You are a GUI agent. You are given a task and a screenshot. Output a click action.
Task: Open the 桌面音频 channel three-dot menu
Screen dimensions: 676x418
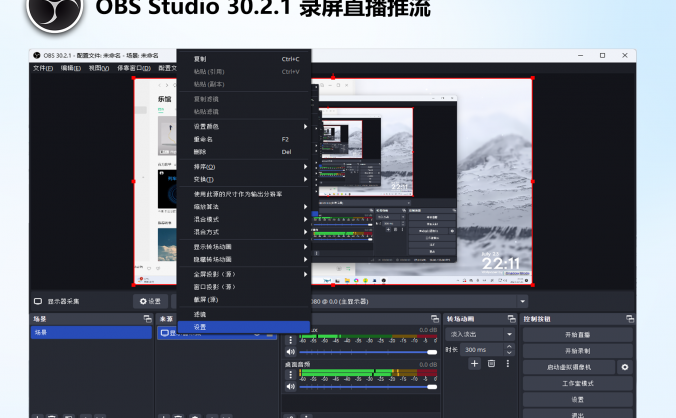(291, 374)
